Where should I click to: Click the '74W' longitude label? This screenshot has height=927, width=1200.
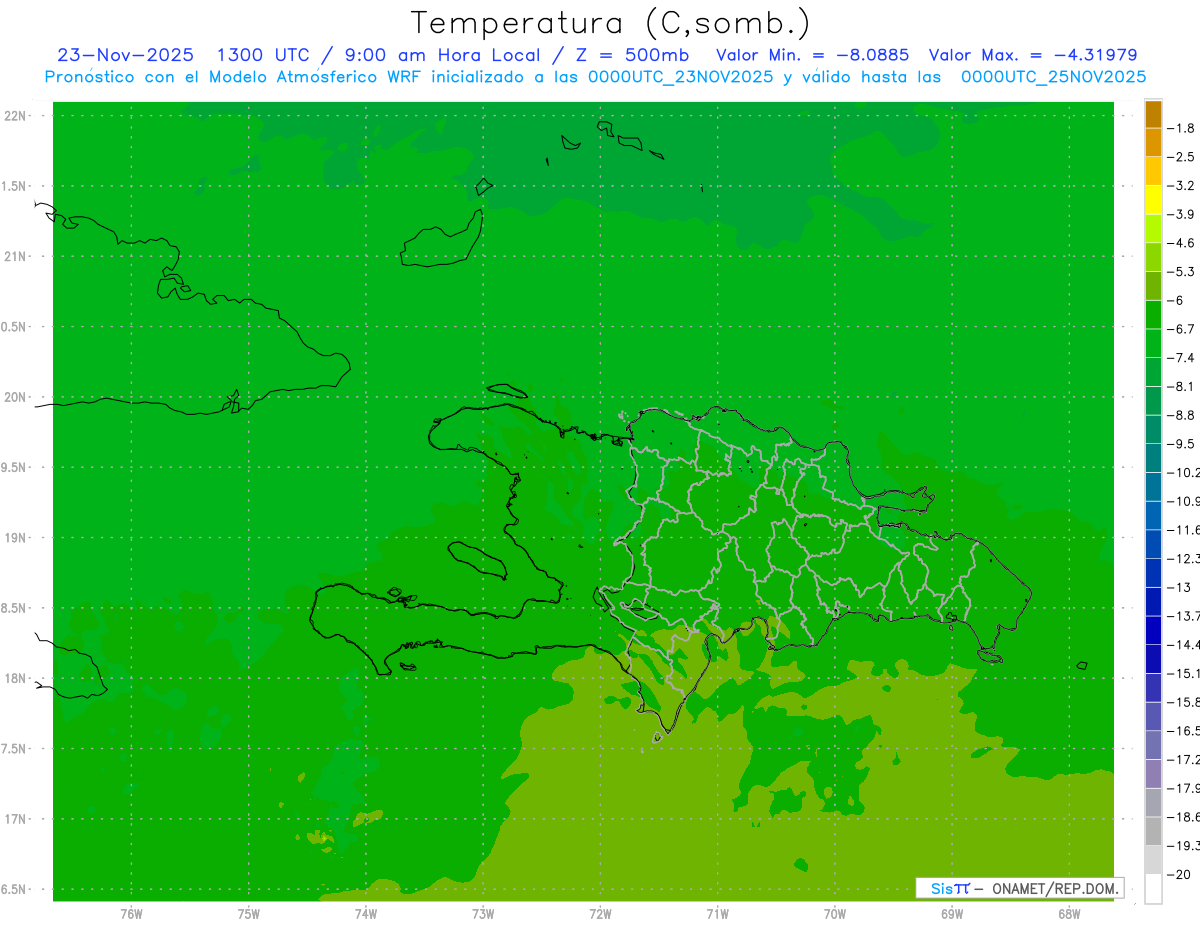(x=366, y=913)
